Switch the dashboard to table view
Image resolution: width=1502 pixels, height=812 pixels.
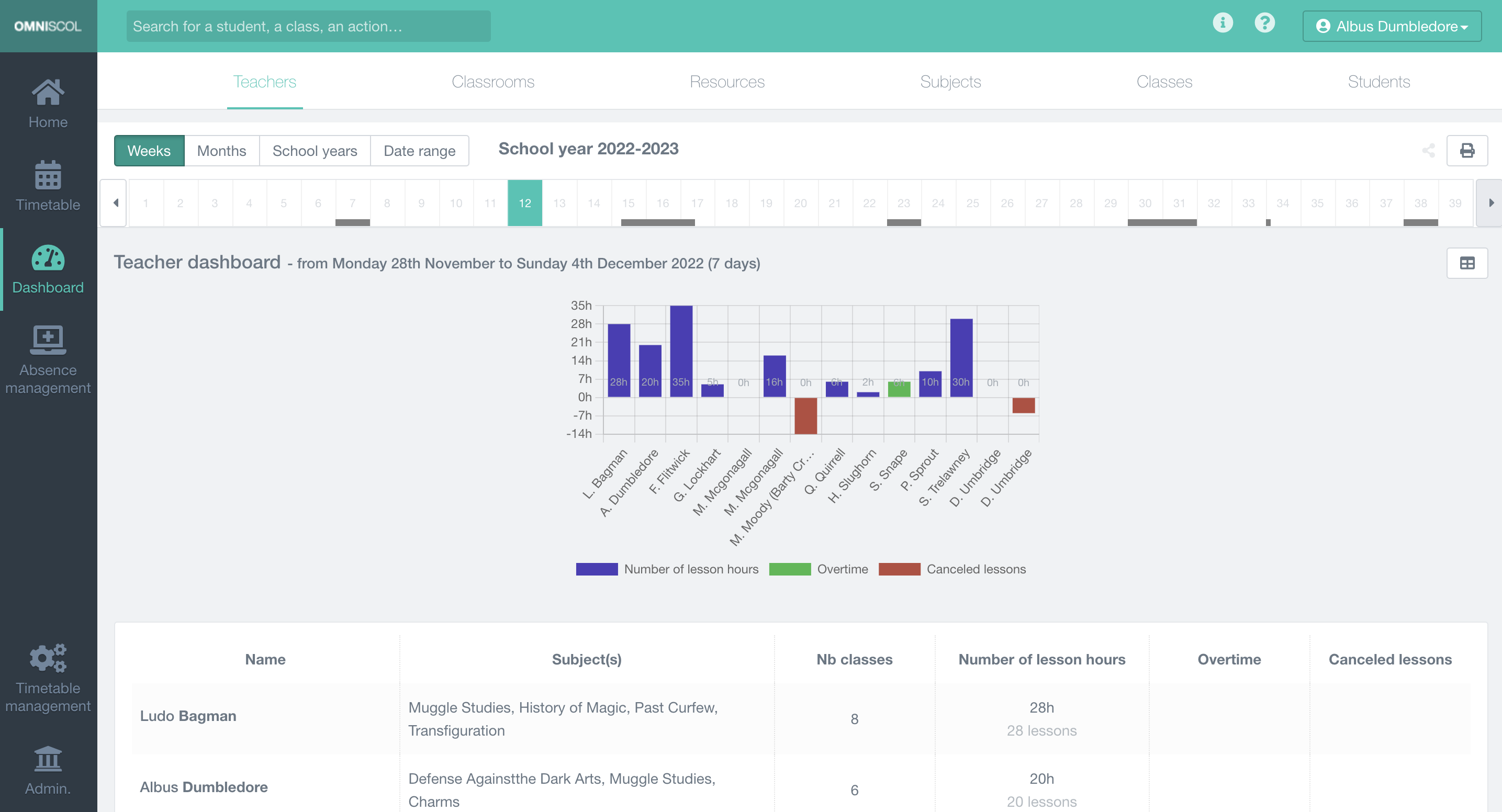click(x=1467, y=263)
